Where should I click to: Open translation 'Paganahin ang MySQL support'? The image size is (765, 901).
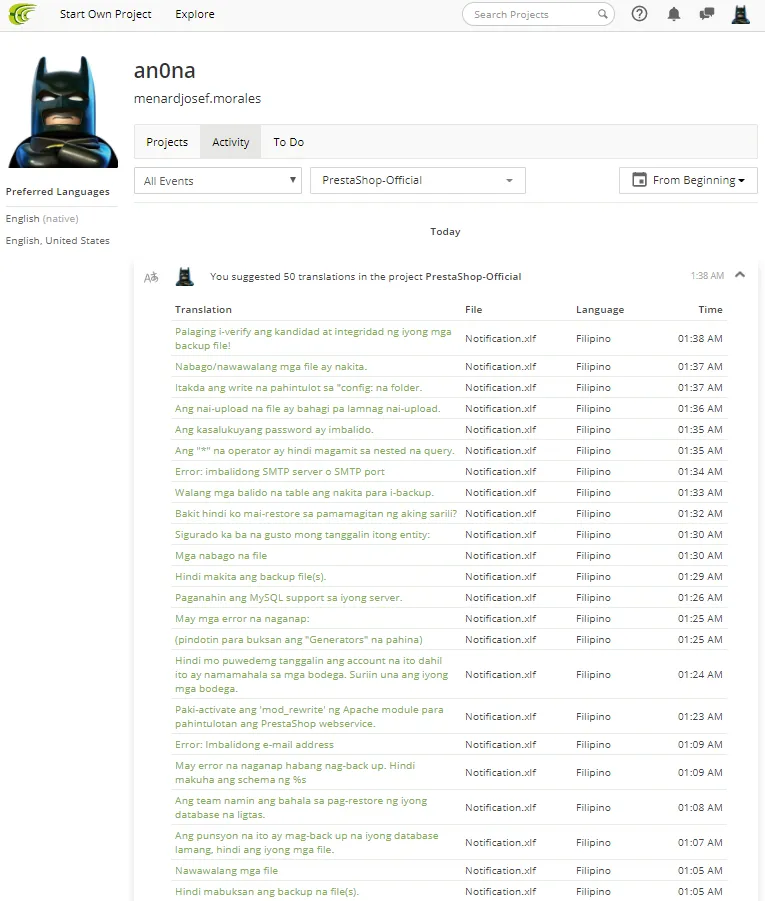[289, 598]
